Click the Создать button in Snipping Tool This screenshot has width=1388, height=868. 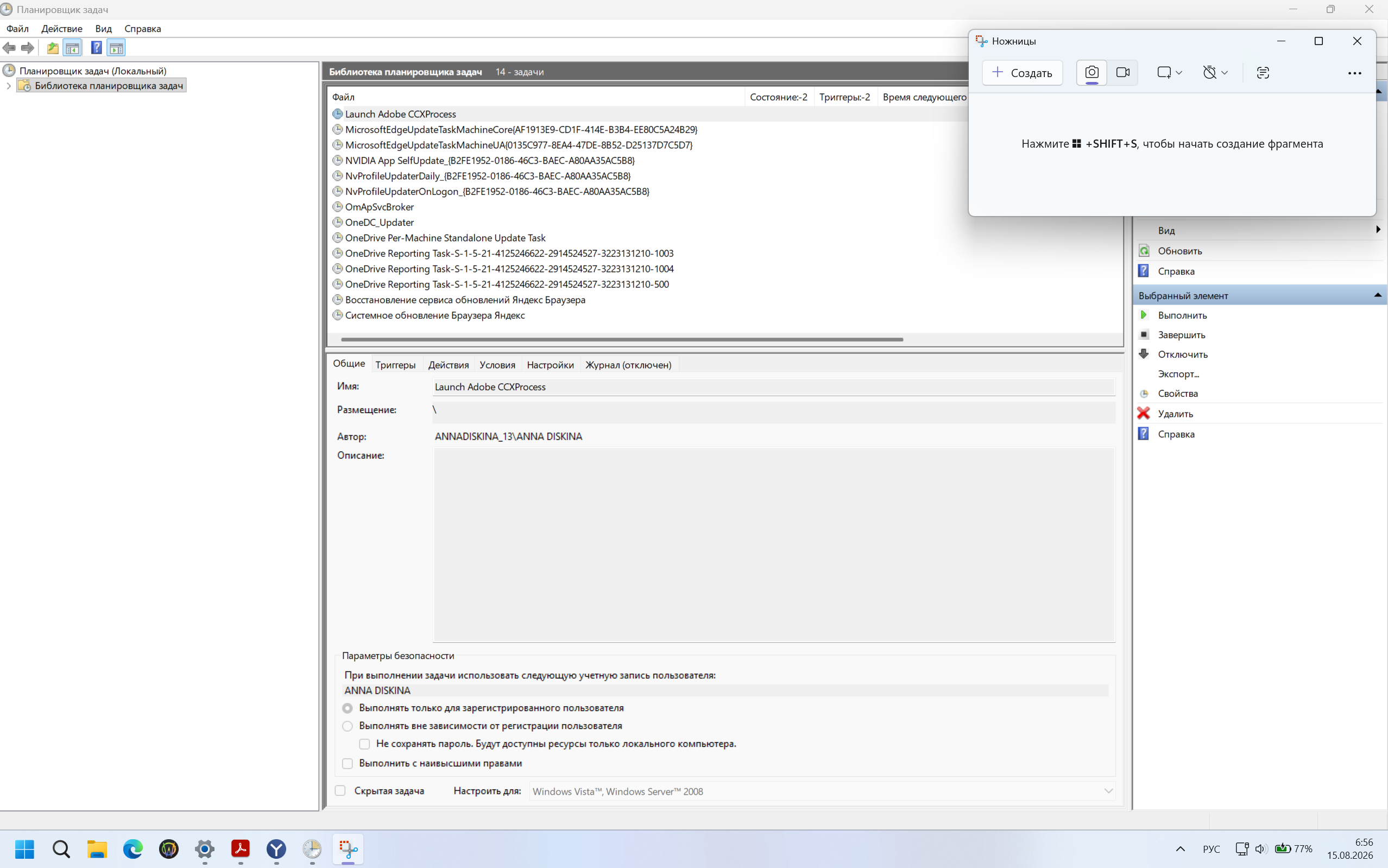pyautogui.click(x=1021, y=73)
